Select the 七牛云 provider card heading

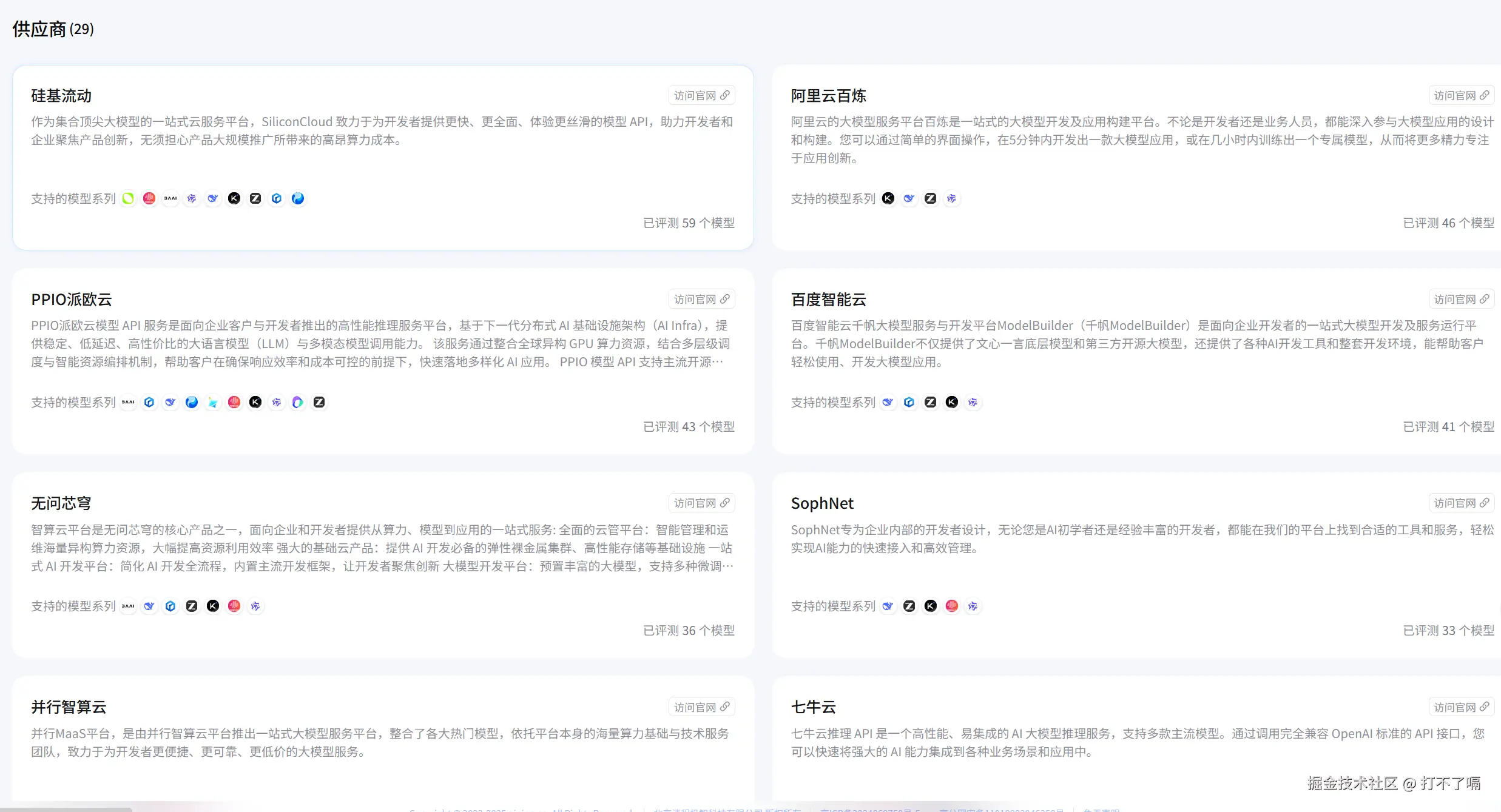click(814, 707)
